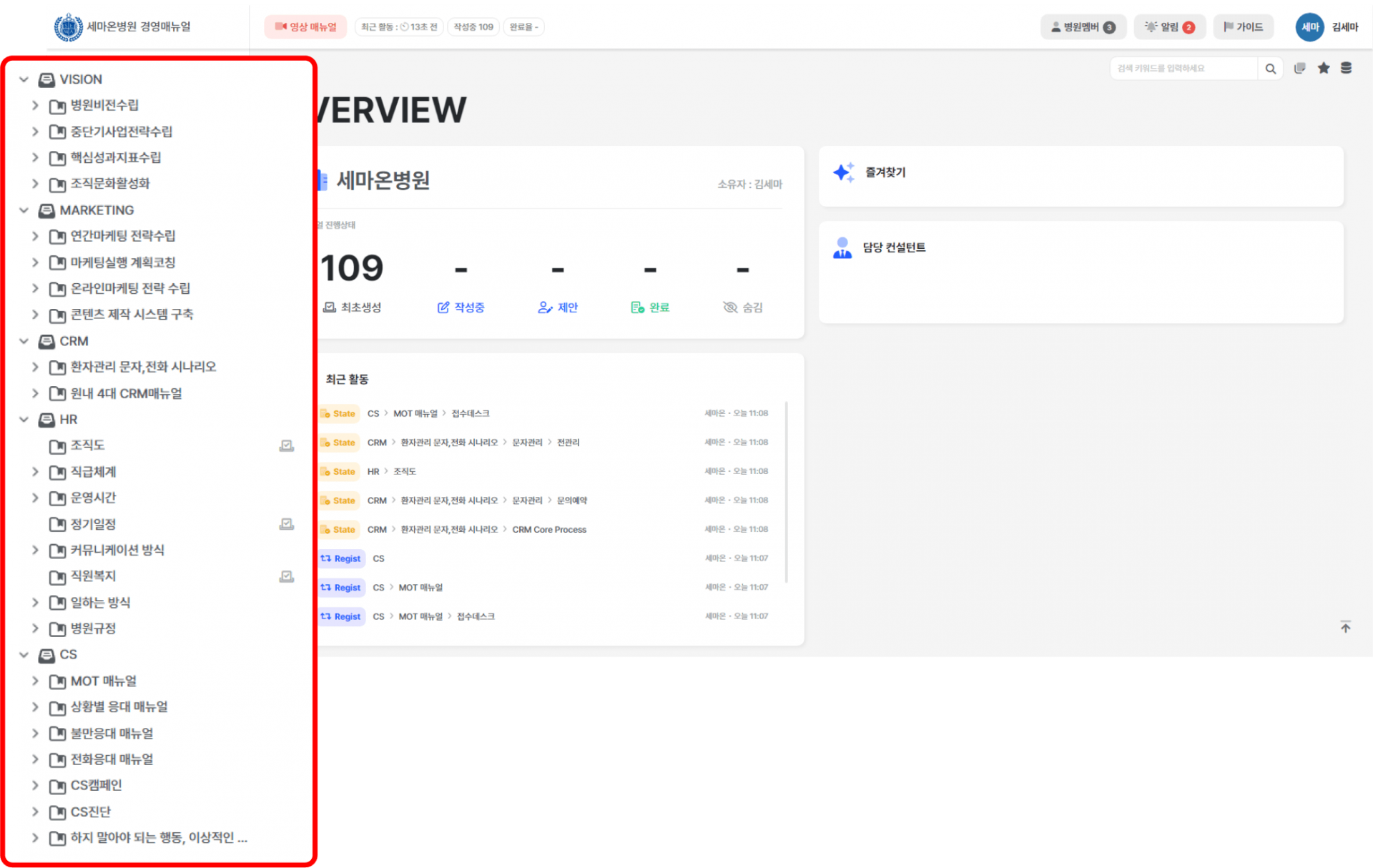Image resolution: width=1373 pixels, height=868 pixels.
Task: Click the 세마 user avatar circle
Action: 1309,27
